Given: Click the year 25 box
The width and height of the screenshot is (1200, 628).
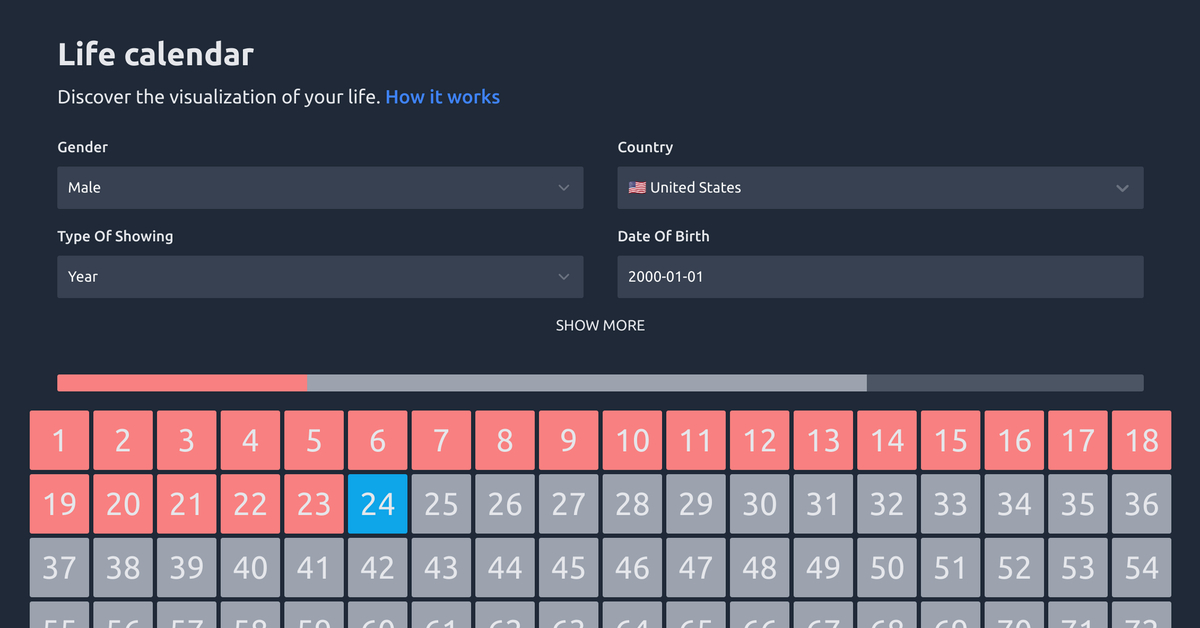Looking at the screenshot, I should point(441,504).
